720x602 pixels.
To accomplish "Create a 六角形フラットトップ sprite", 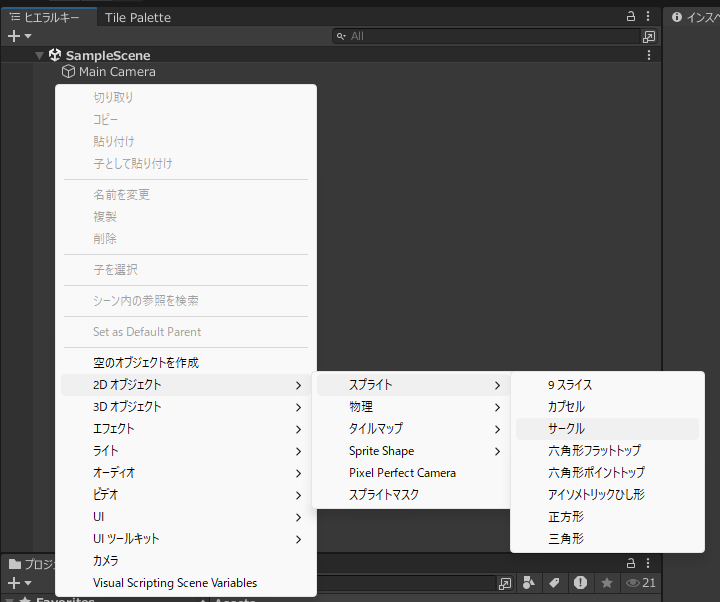I will (607, 451).
